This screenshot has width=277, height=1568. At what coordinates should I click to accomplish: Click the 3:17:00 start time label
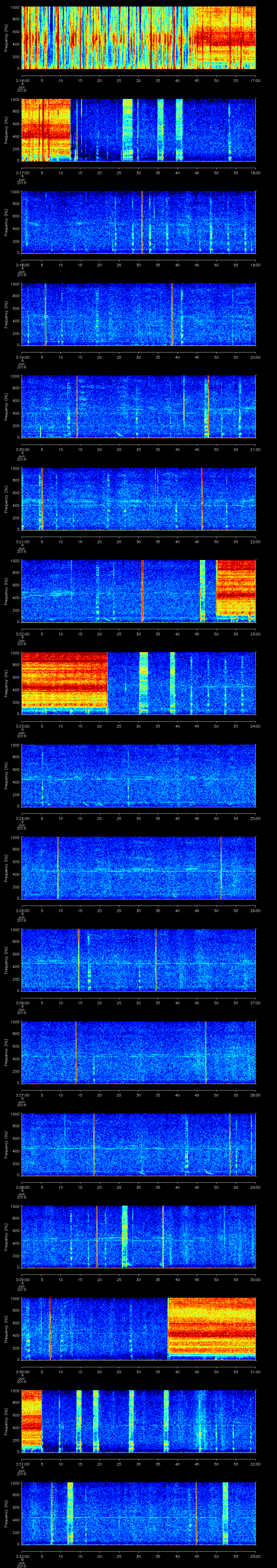pos(22,173)
